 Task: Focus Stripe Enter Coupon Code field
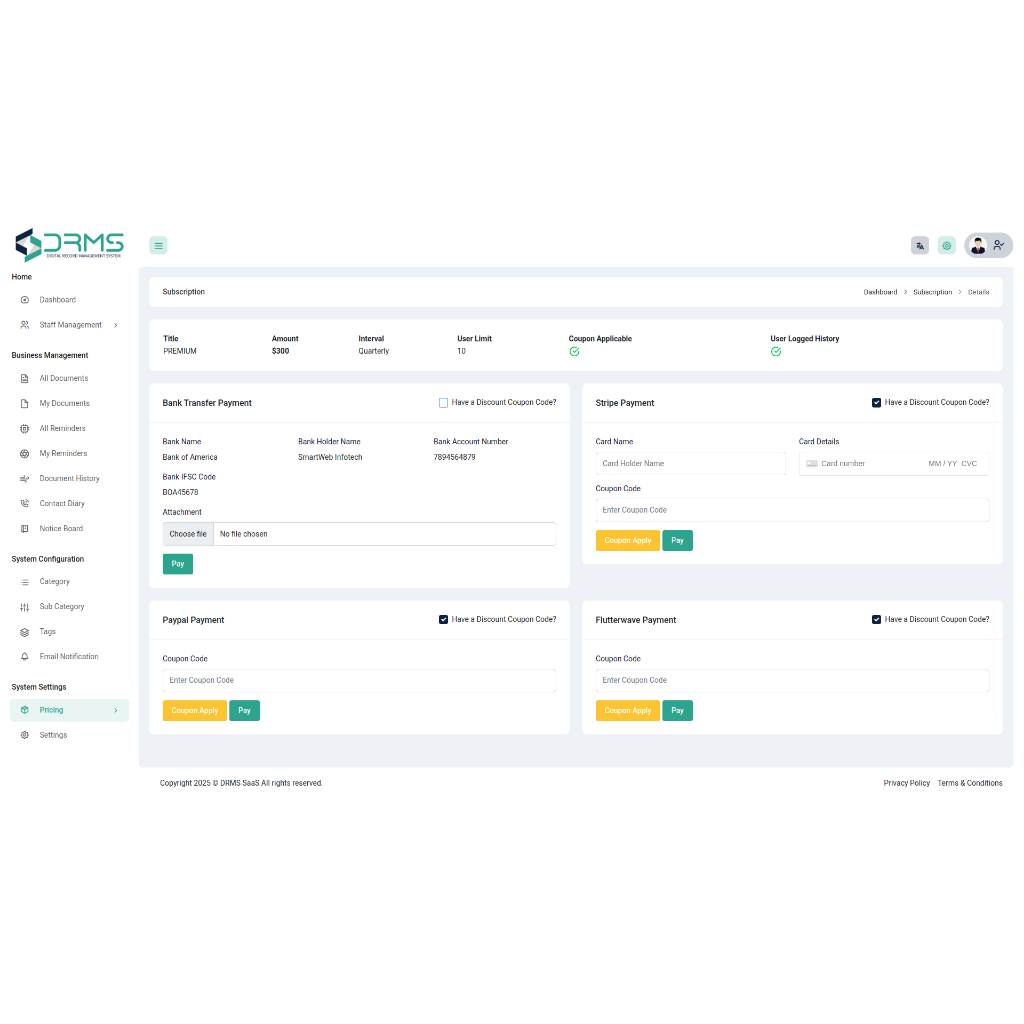(792, 510)
